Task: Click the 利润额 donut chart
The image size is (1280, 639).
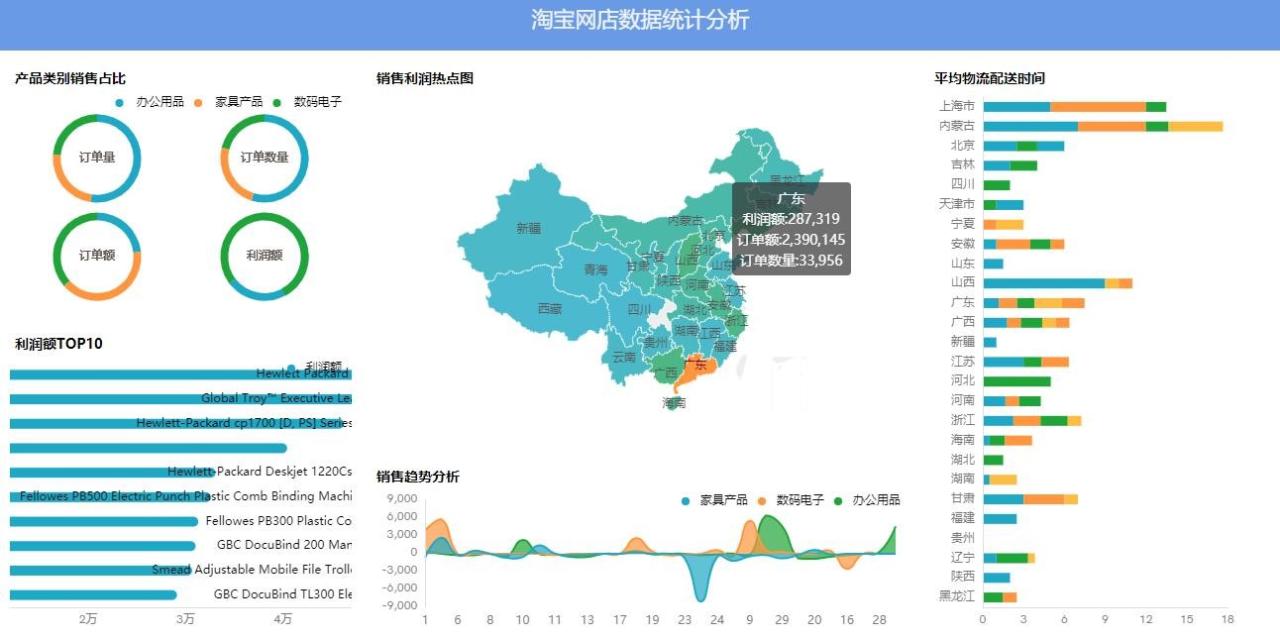Action: pyautogui.click(x=264, y=256)
